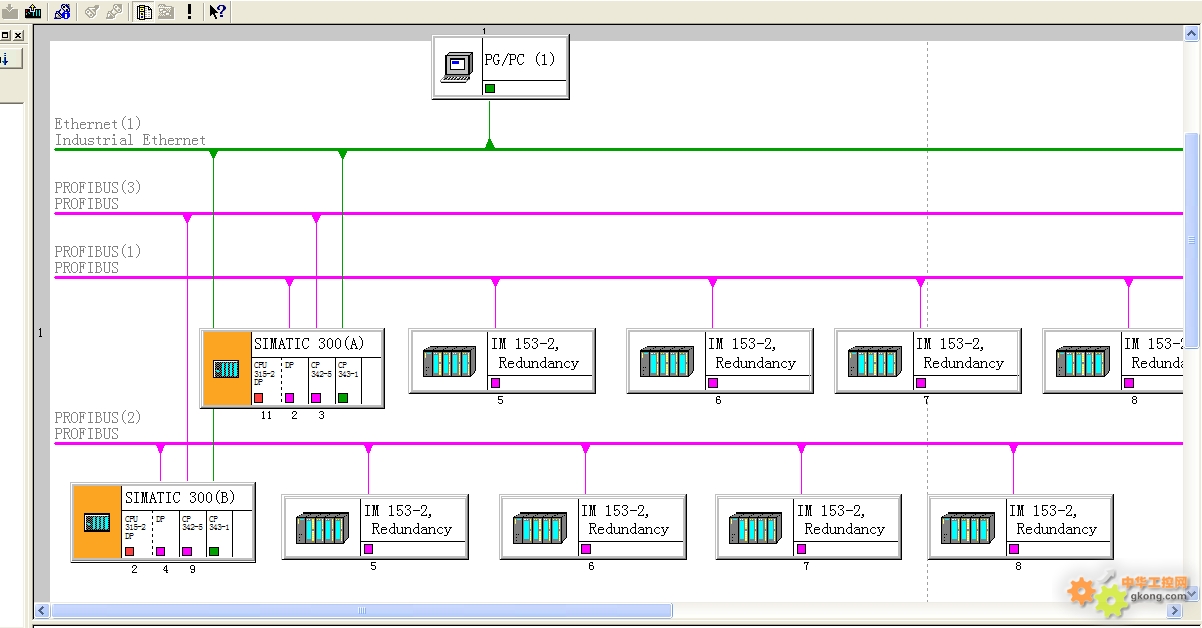The image size is (1202, 628).
Task: Select magenta interface square, PROFIBUS(1) IM address 6
Action: [713, 383]
